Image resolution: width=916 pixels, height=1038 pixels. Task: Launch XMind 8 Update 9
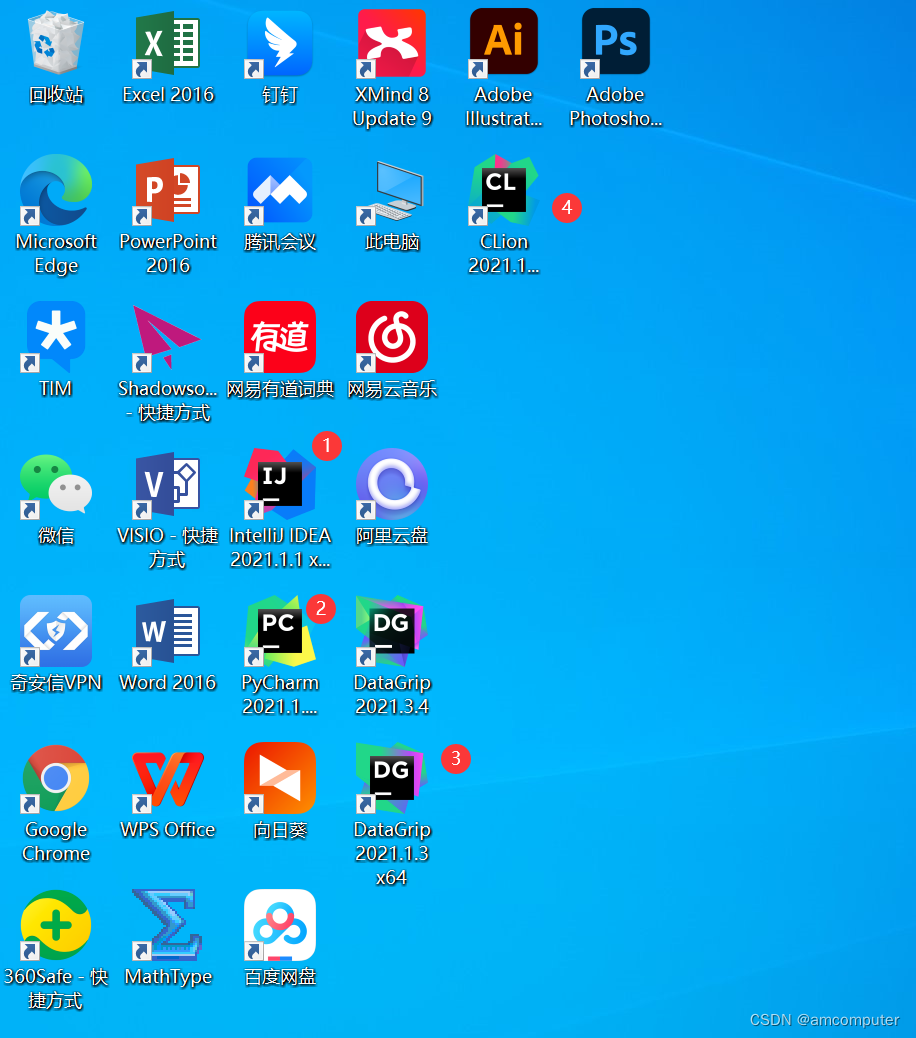[392, 44]
